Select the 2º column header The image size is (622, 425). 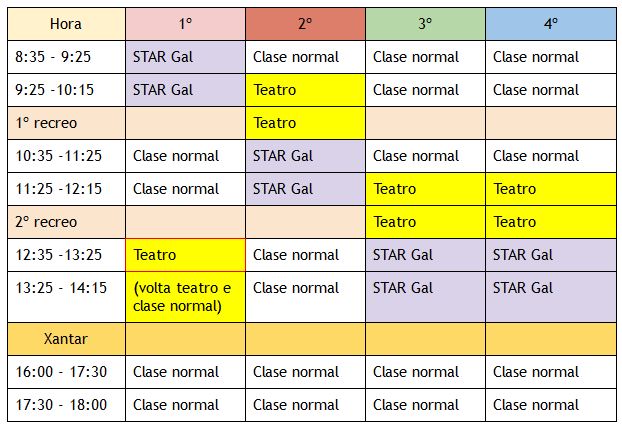click(x=305, y=24)
